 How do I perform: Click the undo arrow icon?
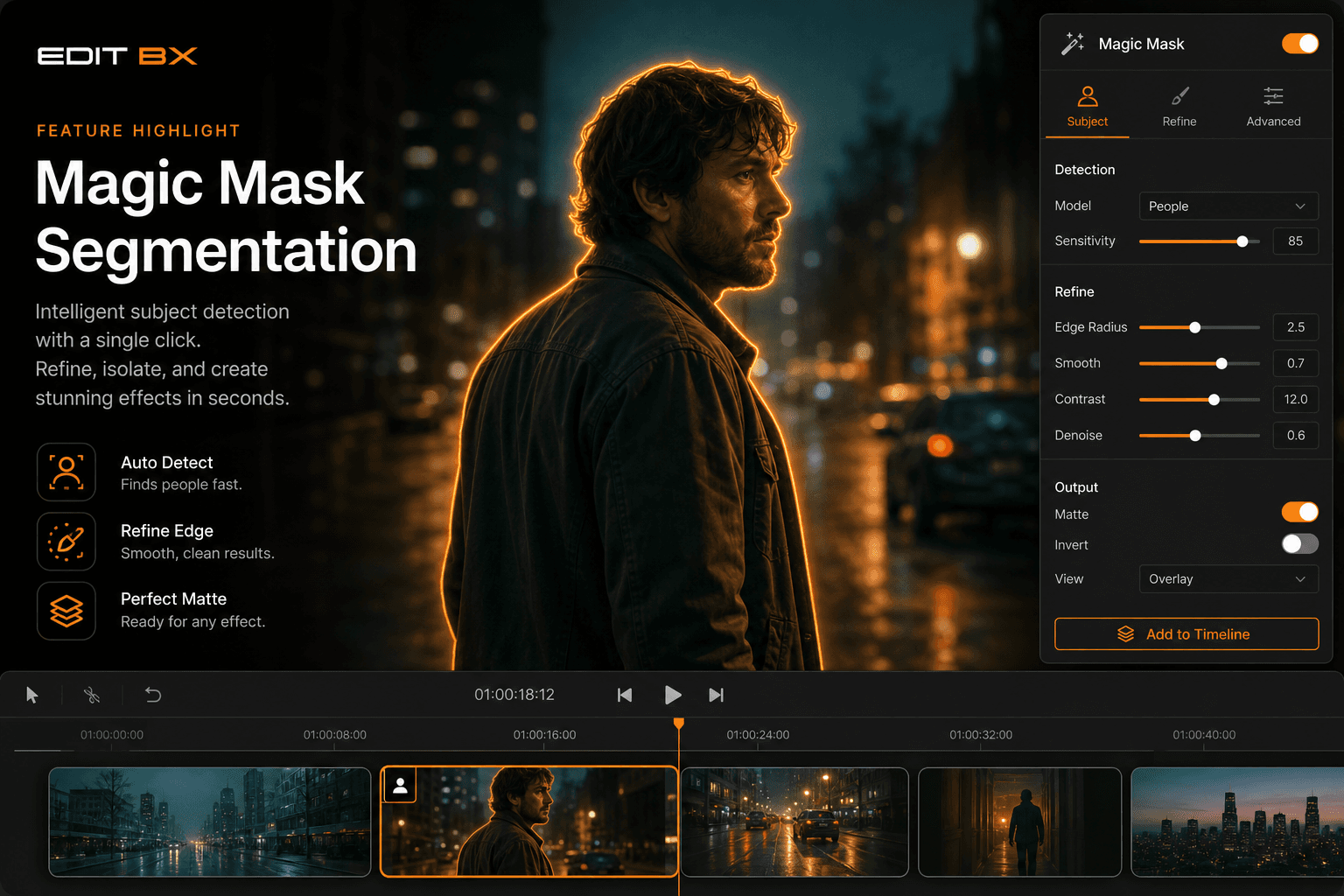(x=153, y=695)
